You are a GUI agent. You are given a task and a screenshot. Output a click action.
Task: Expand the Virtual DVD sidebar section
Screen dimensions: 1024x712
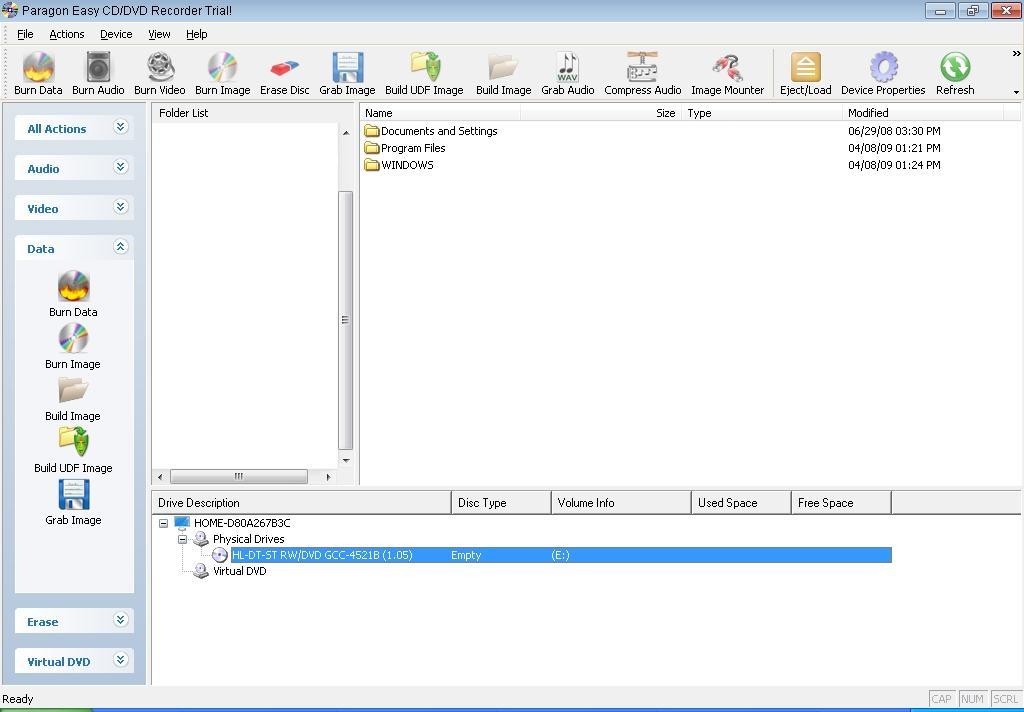(x=120, y=660)
